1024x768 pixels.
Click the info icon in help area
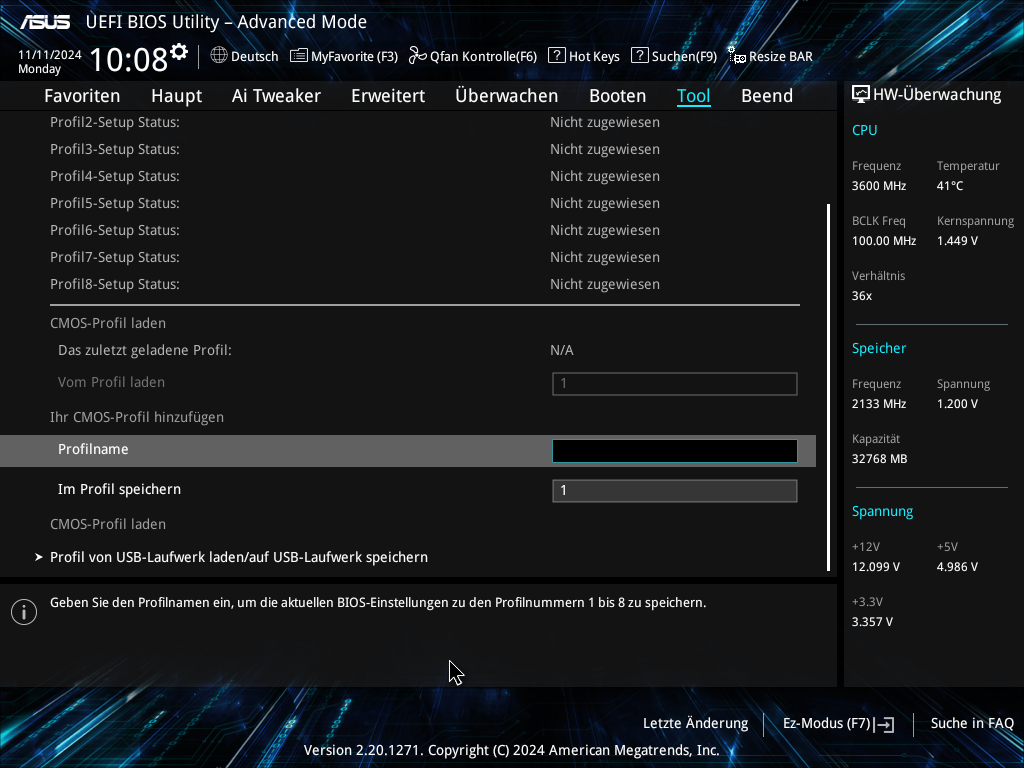[x=24, y=612]
